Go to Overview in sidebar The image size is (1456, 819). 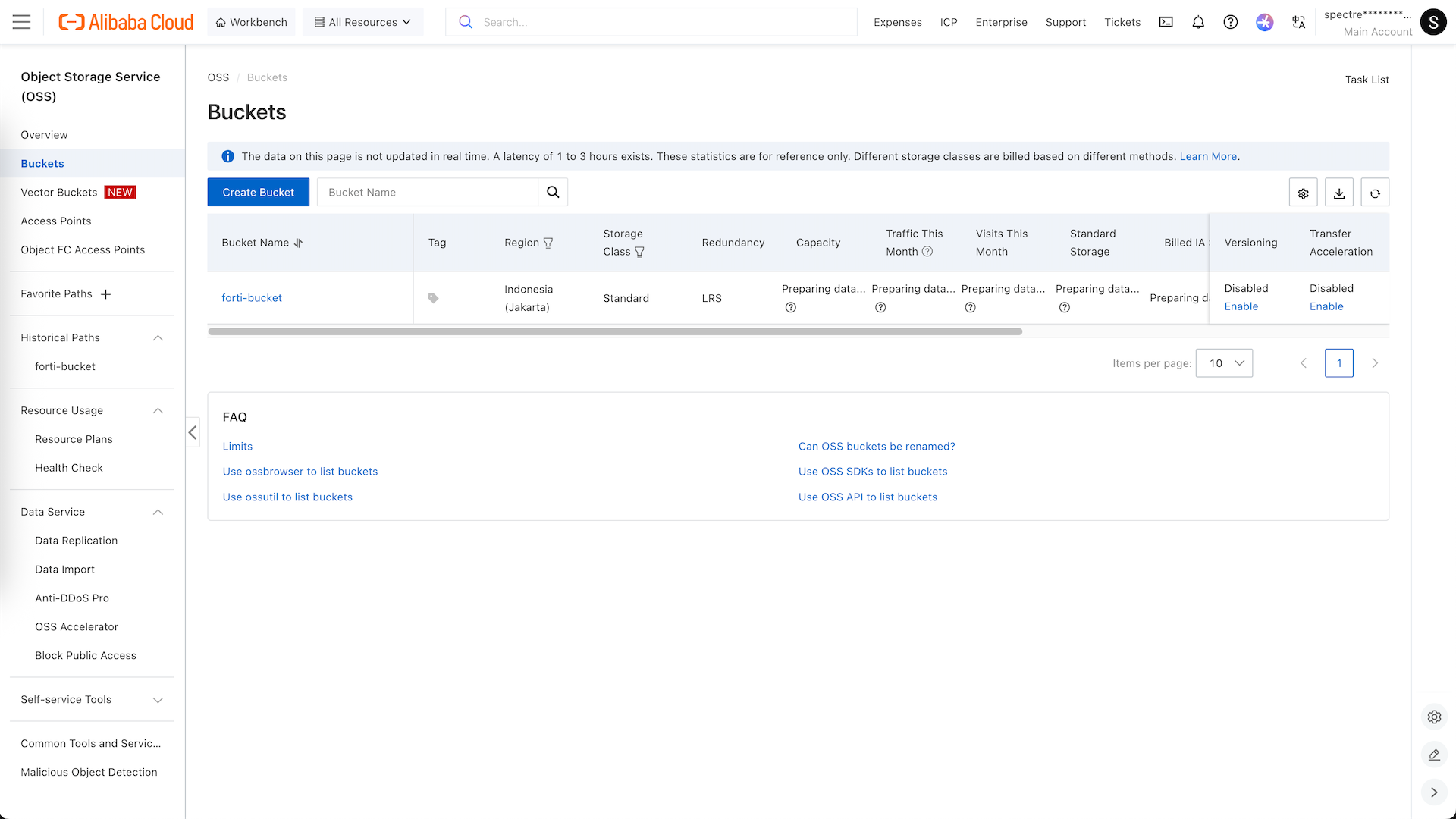click(44, 135)
